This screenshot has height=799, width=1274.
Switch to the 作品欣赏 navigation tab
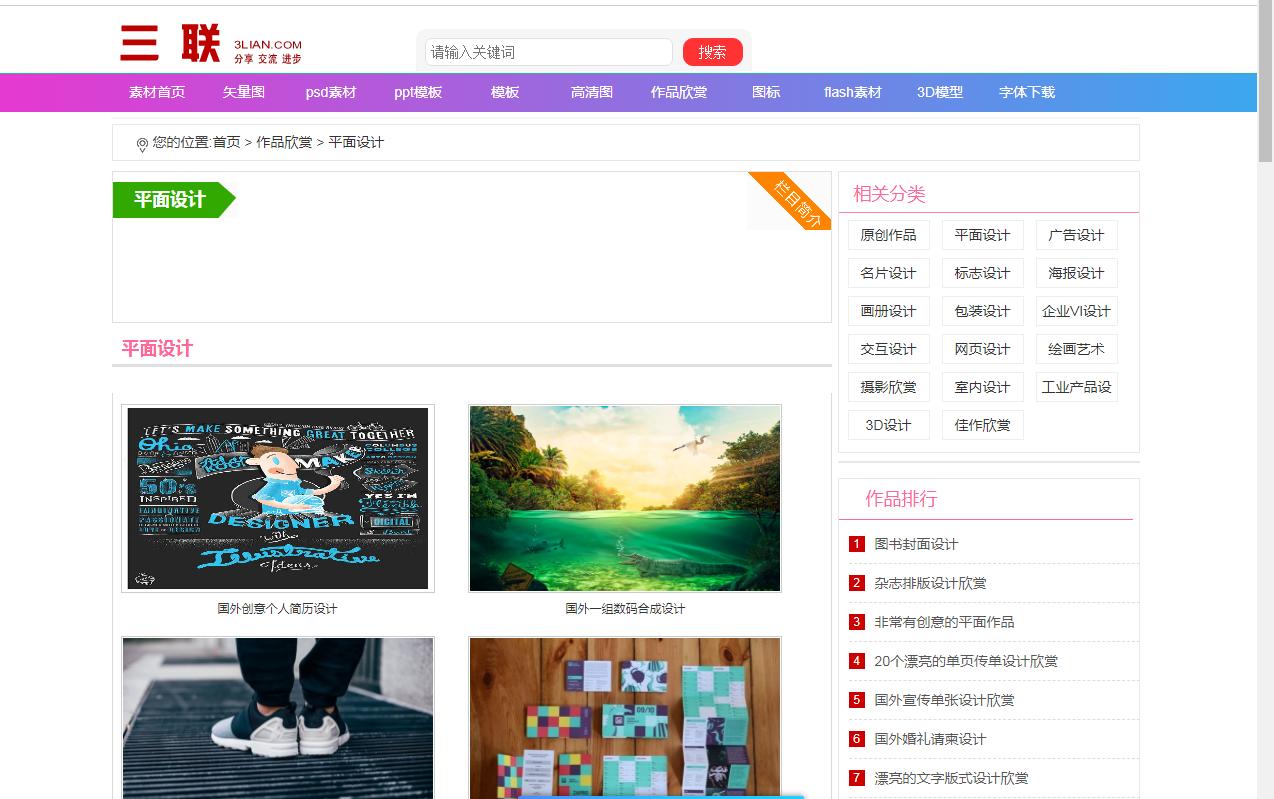pos(678,92)
